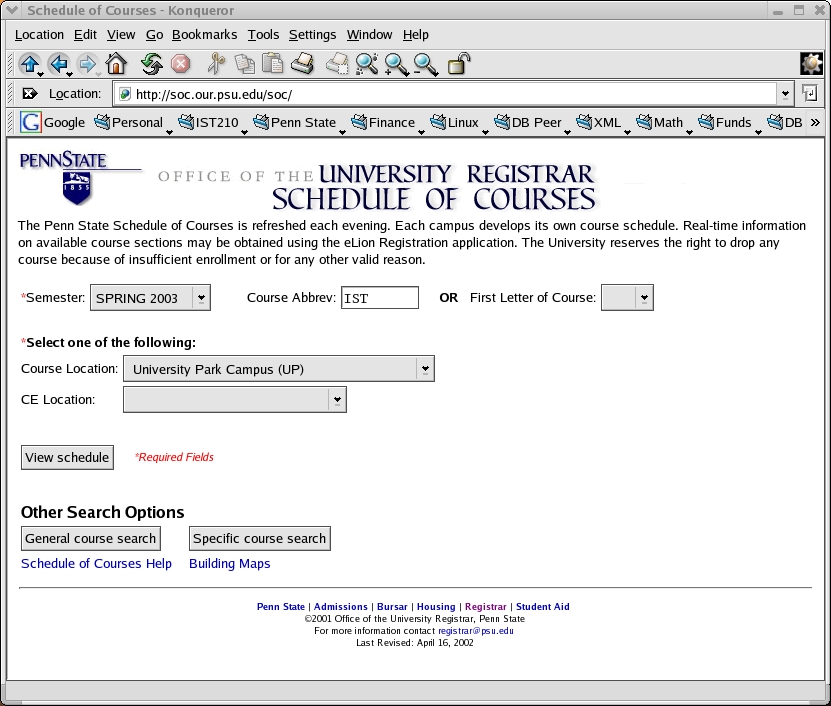Navigate back with the Back arrow icon
The height and width of the screenshot is (706, 831).
click(x=59, y=64)
